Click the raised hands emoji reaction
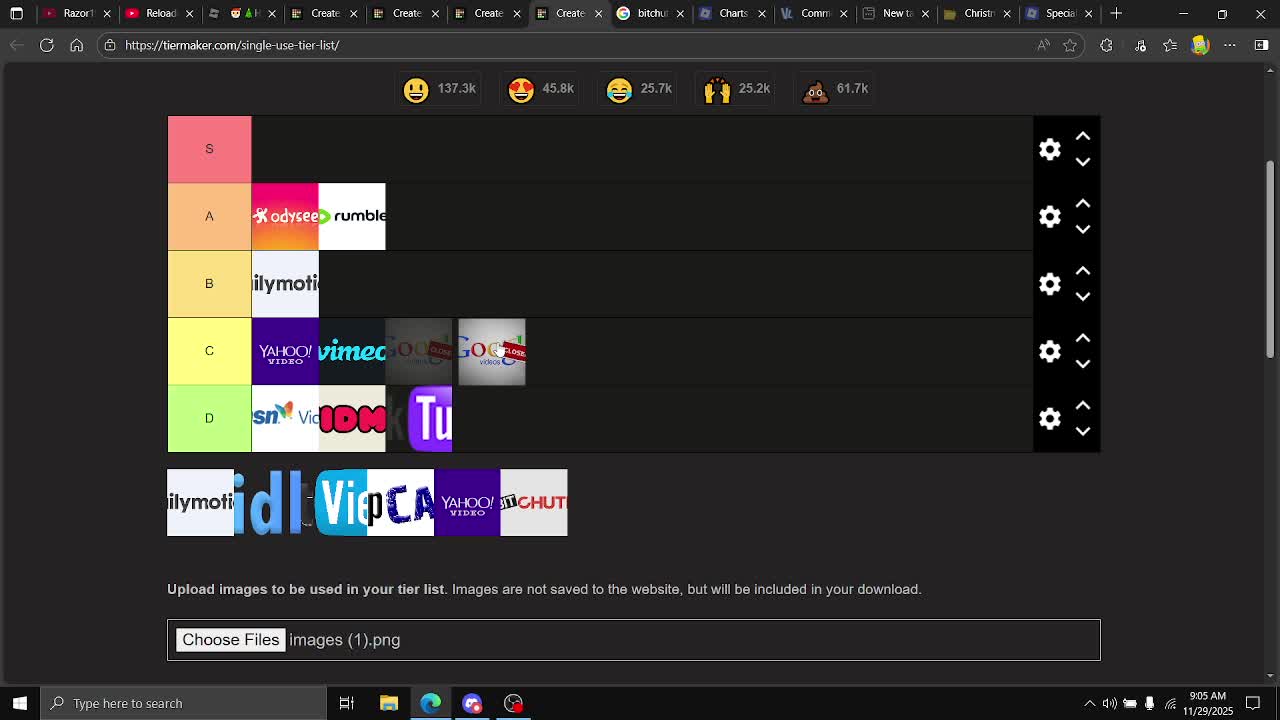 point(717,89)
